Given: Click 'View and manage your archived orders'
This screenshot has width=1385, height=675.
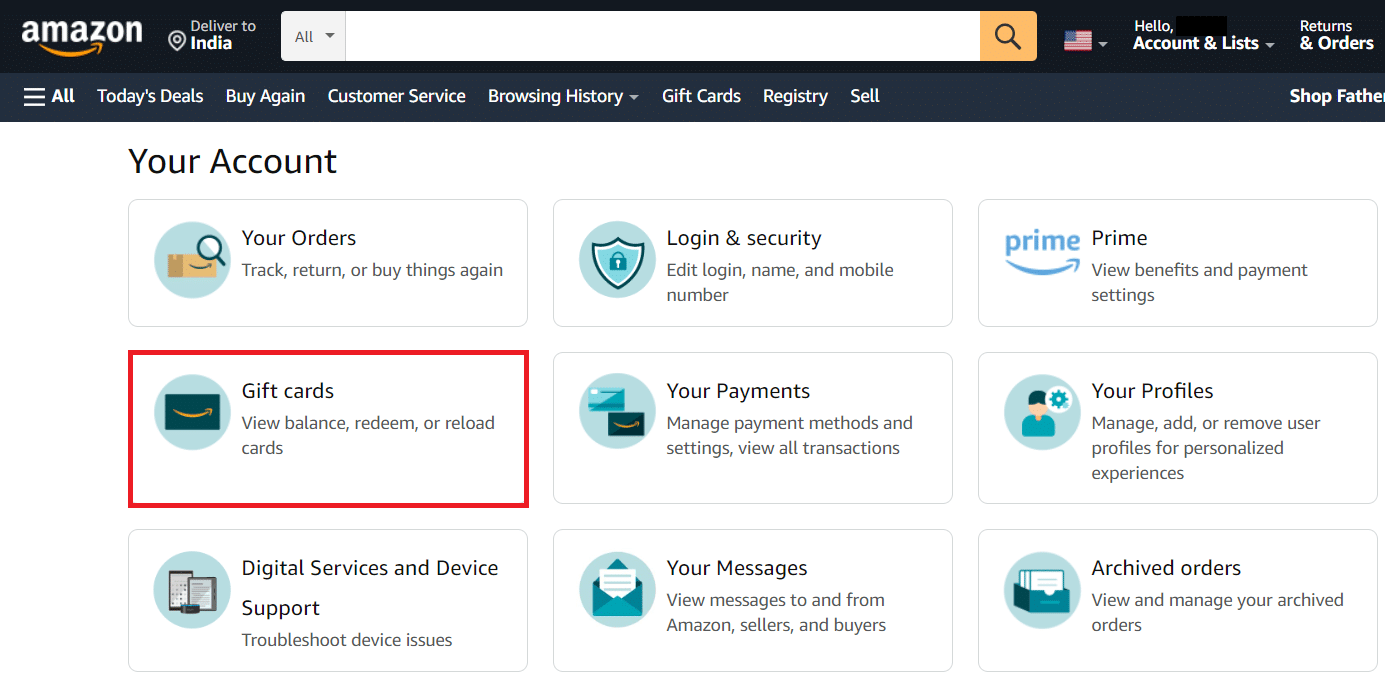Looking at the screenshot, I should coord(1217,612).
